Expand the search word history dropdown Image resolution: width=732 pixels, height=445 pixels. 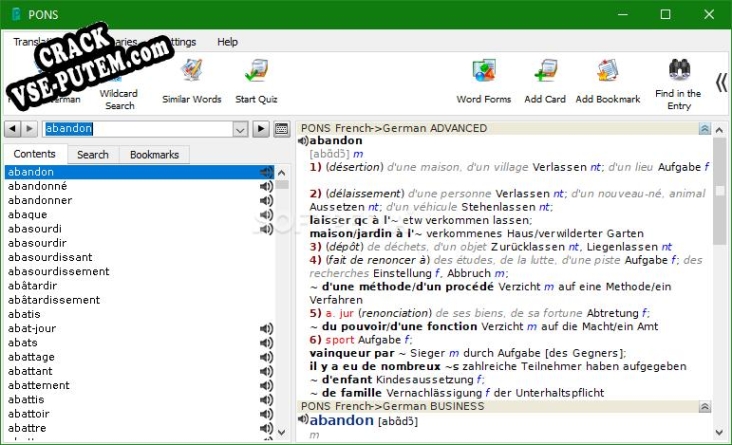click(240, 129)
